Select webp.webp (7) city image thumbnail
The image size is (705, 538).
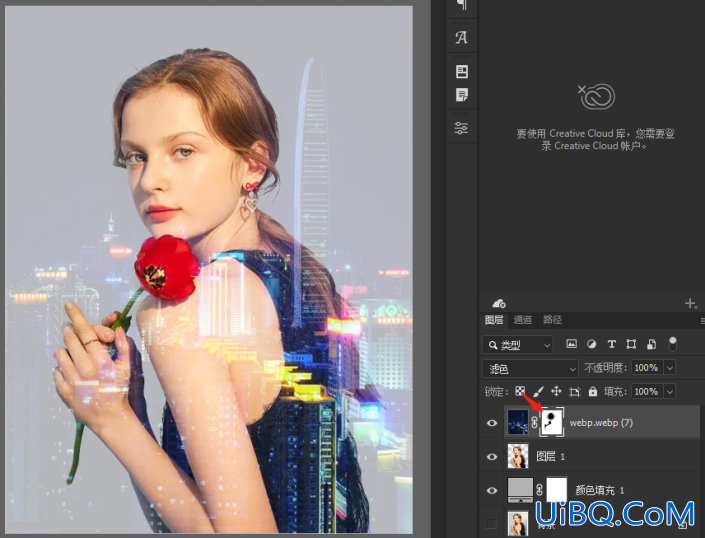(518, 422)
